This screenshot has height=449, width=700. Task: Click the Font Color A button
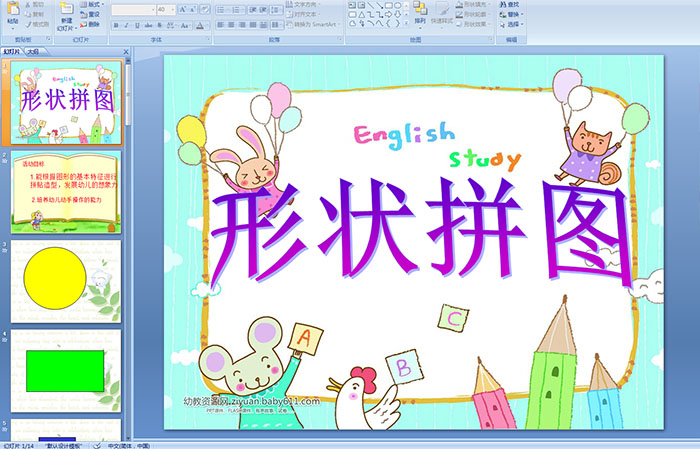(200, 26)
